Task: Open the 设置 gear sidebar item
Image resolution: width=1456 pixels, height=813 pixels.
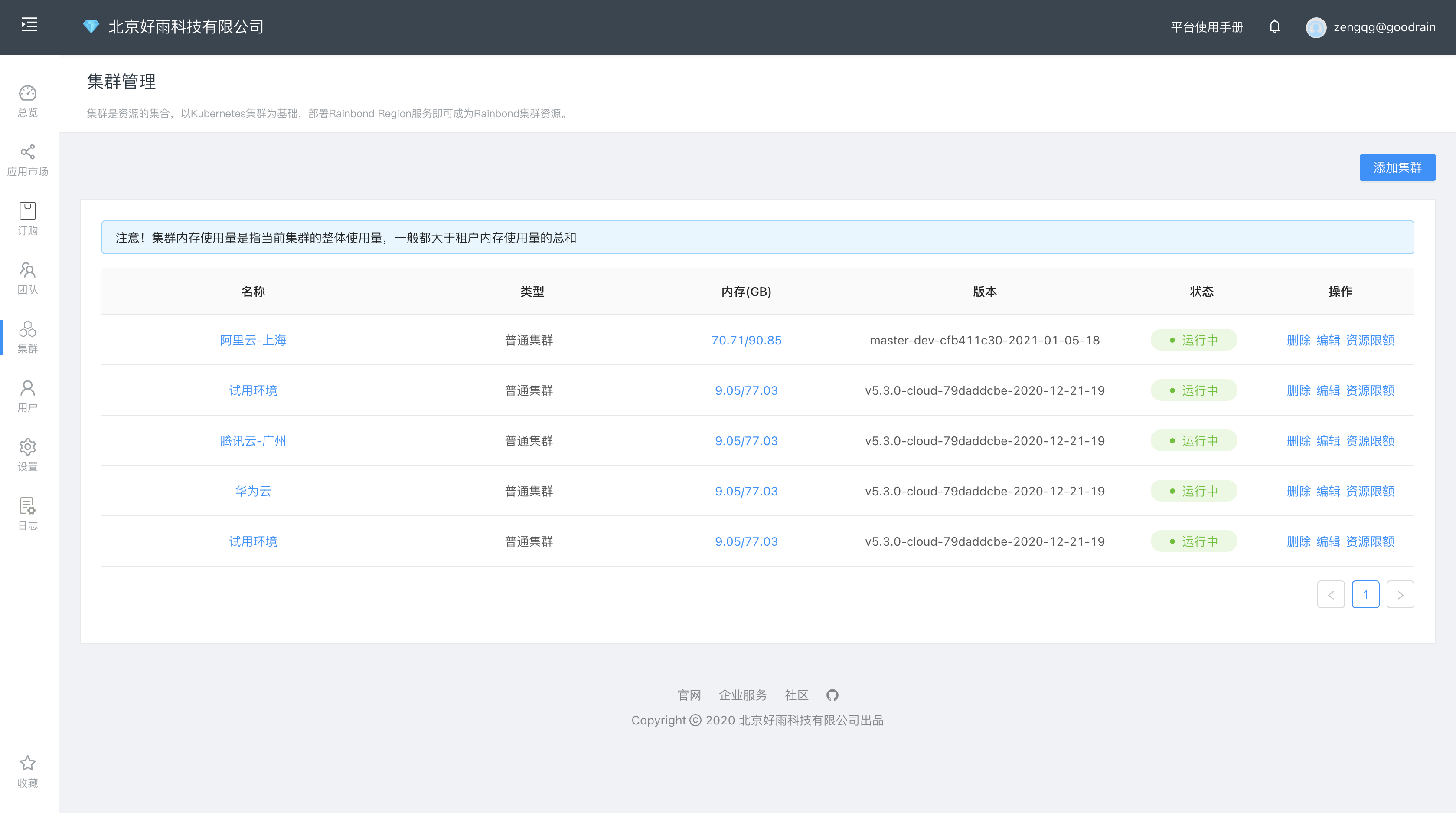Action: pyautogui.click(x=28, y=455)
